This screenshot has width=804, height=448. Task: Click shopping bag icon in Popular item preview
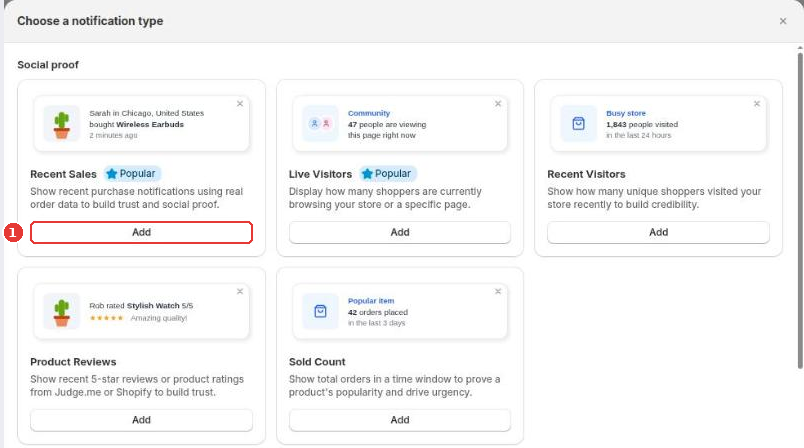click(320, 311)
